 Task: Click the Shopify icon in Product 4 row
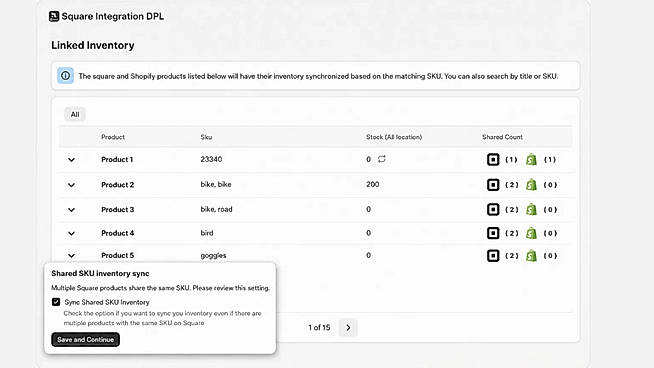pos(531,233)
